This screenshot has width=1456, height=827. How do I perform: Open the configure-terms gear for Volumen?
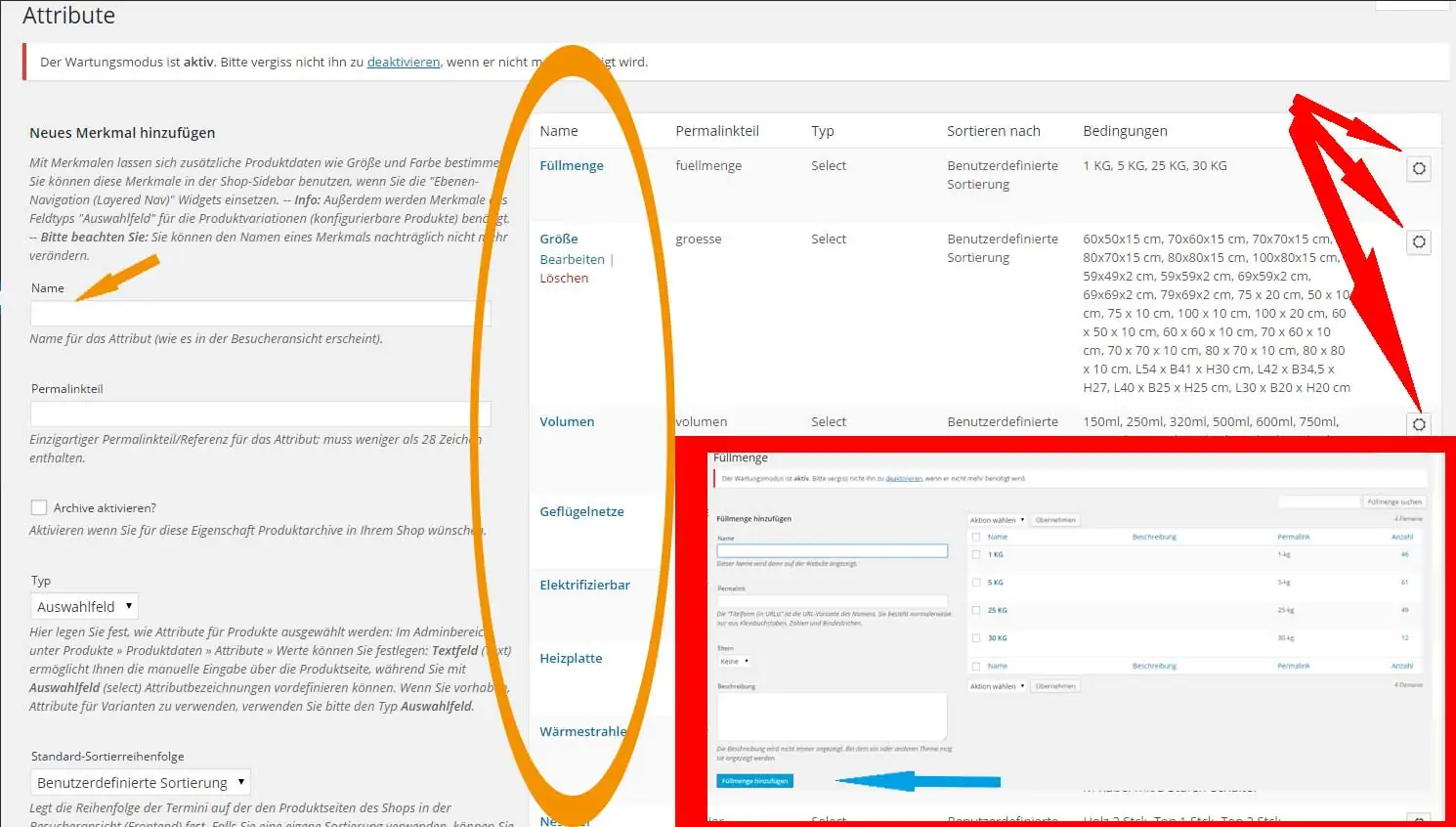(1419, 423)
